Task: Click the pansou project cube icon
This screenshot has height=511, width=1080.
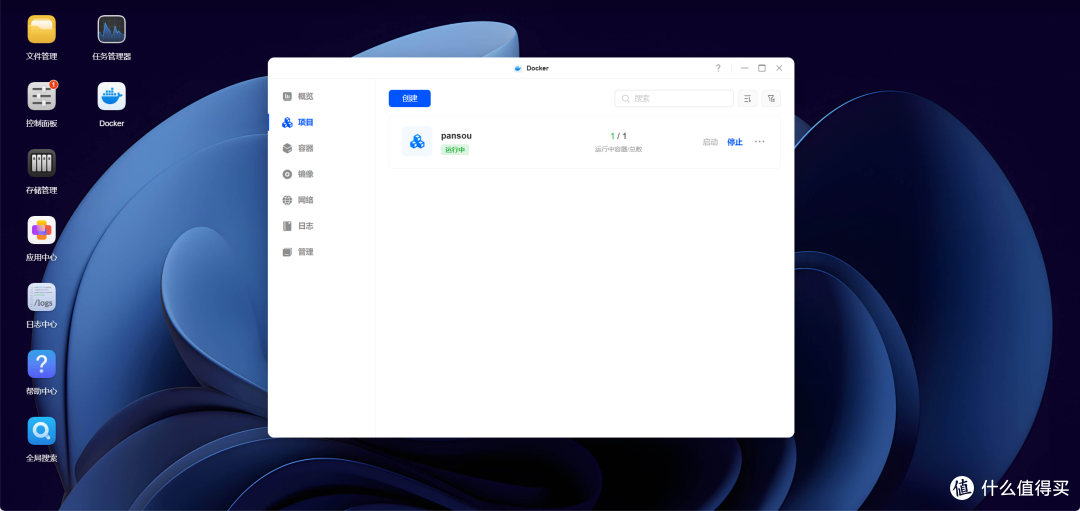Action: coord(417,141)
